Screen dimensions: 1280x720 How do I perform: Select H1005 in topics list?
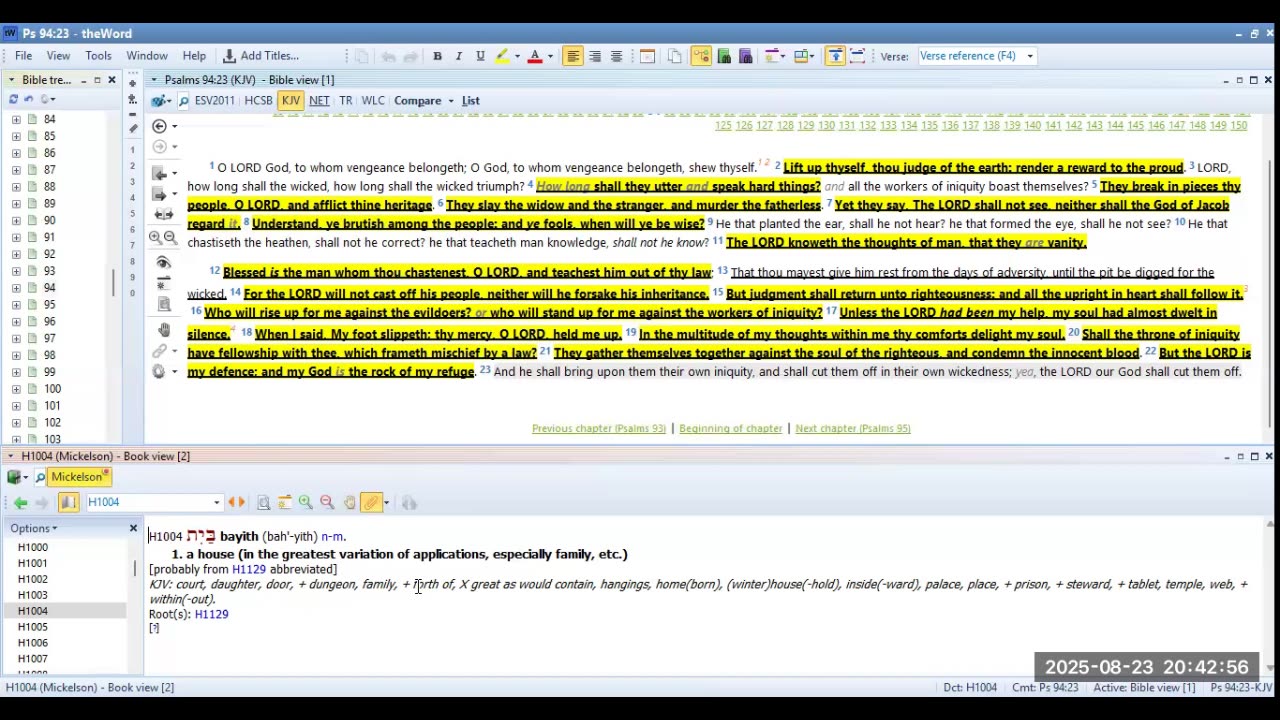[32, 627]
